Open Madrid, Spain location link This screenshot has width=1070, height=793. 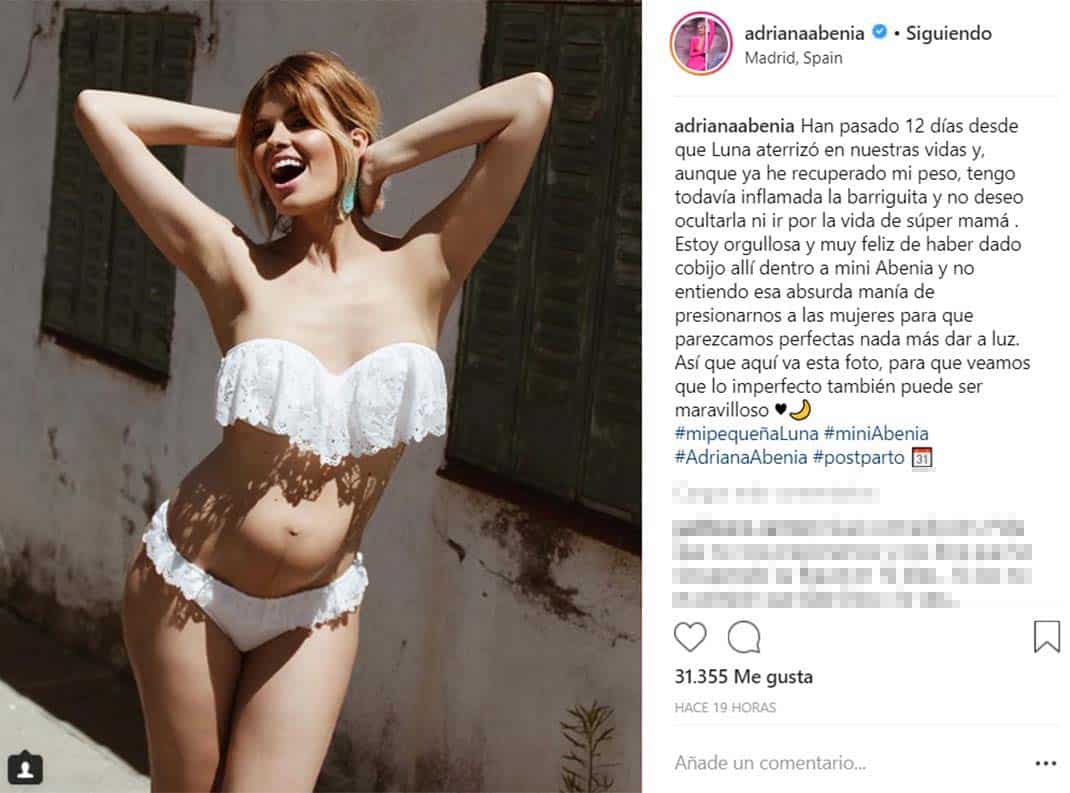(x=793, y=58)
